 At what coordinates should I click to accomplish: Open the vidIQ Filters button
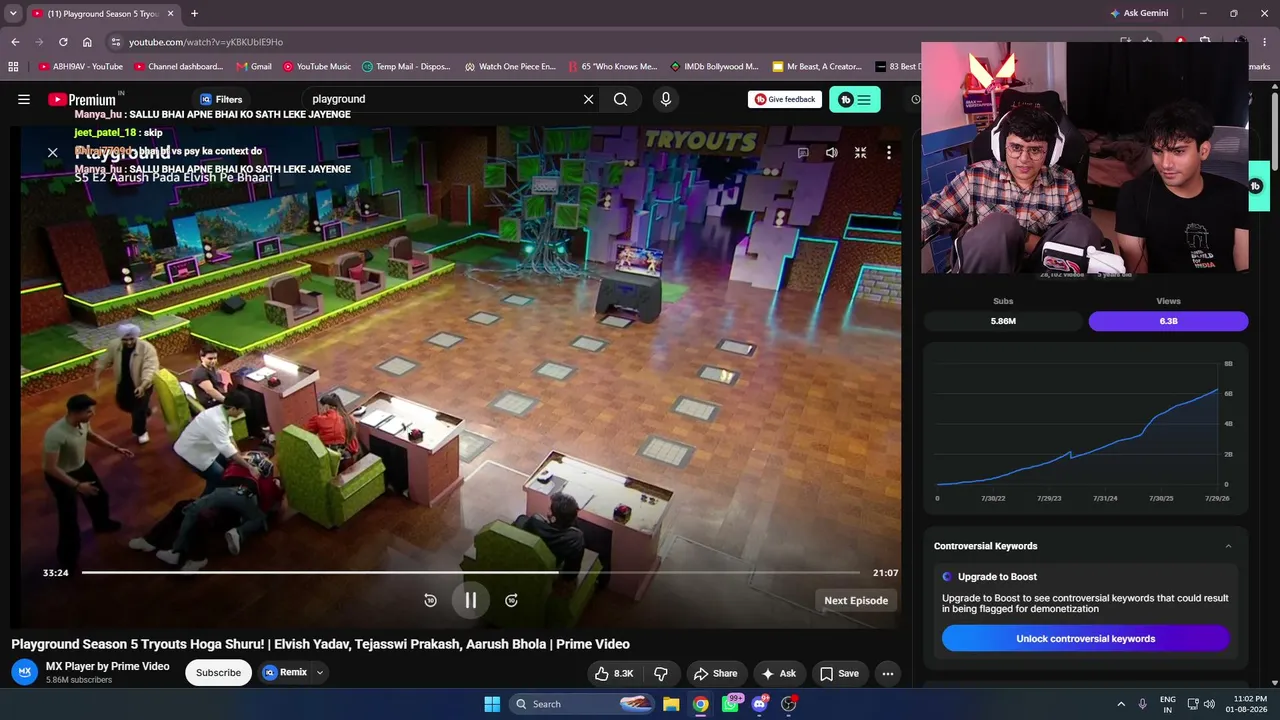click(221, 99)
